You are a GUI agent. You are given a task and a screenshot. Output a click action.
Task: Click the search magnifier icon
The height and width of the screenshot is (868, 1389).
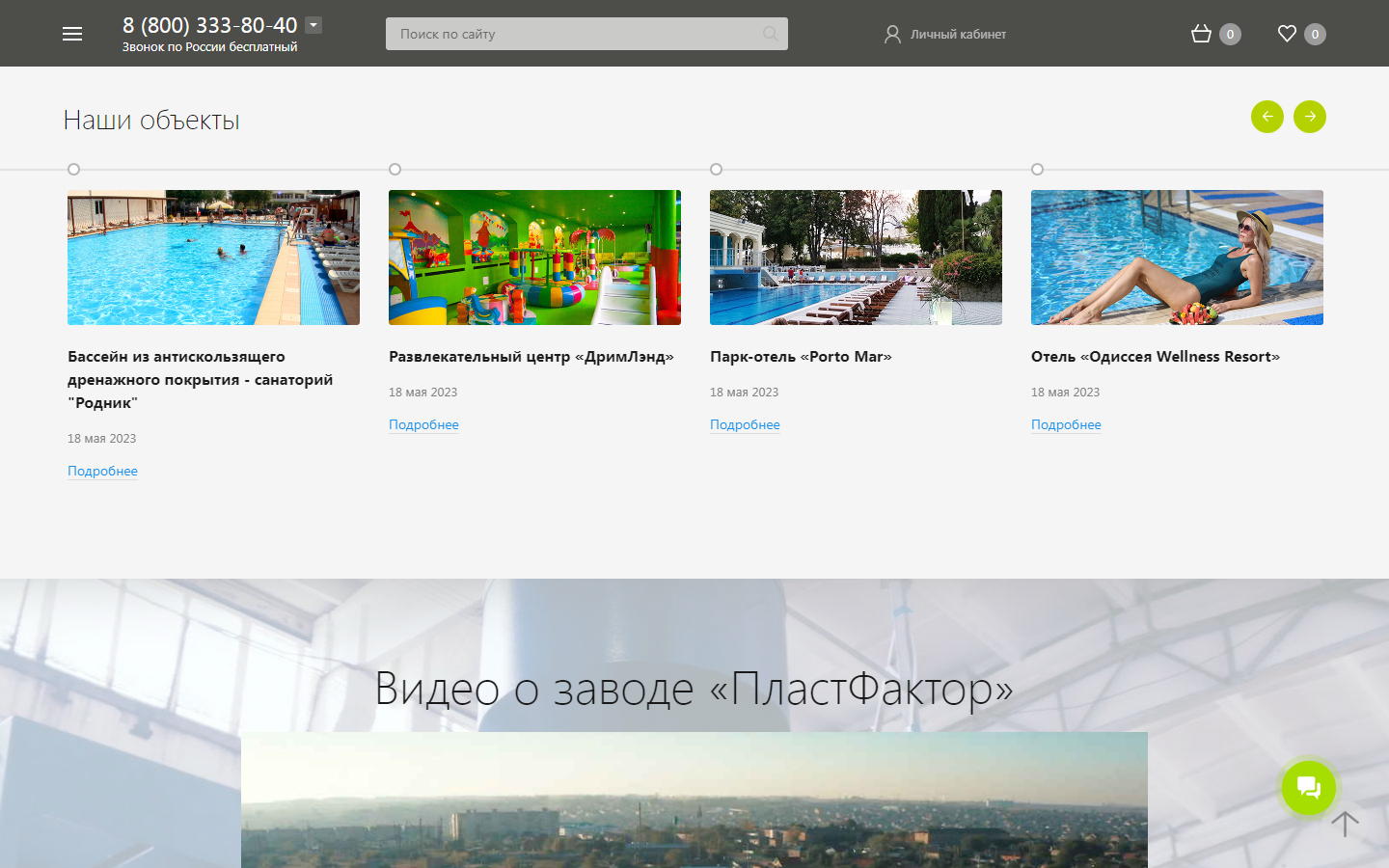coord(770,34)
